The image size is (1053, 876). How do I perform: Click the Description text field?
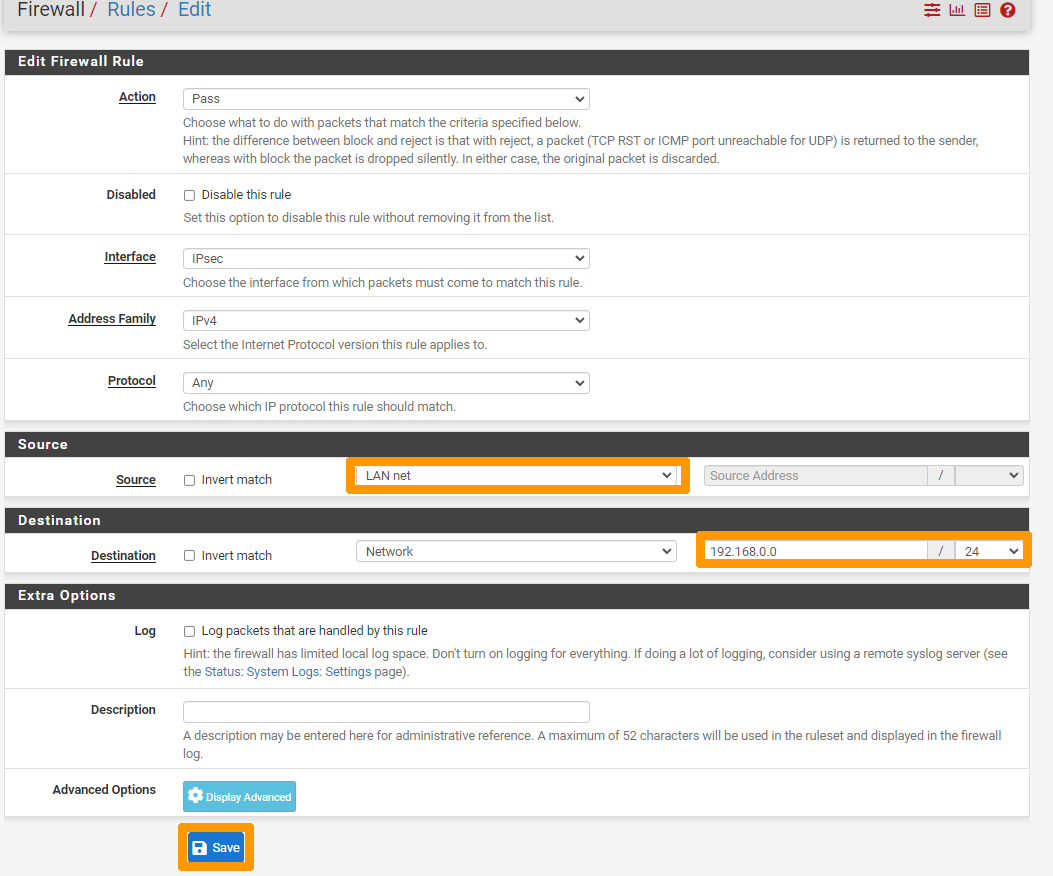(386, 712)
